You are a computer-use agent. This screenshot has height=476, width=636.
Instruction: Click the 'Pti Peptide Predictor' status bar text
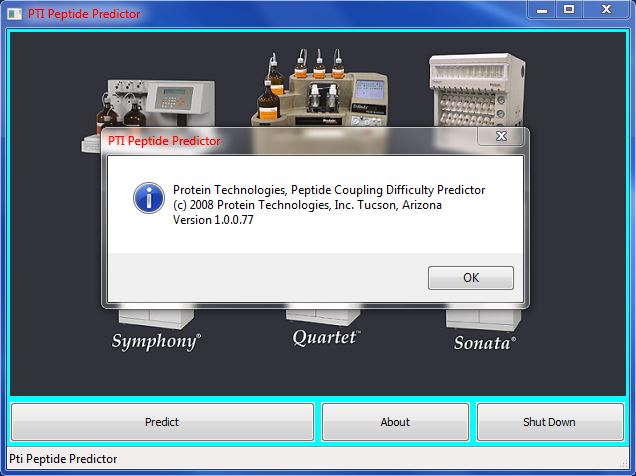[x=63, y=459]
